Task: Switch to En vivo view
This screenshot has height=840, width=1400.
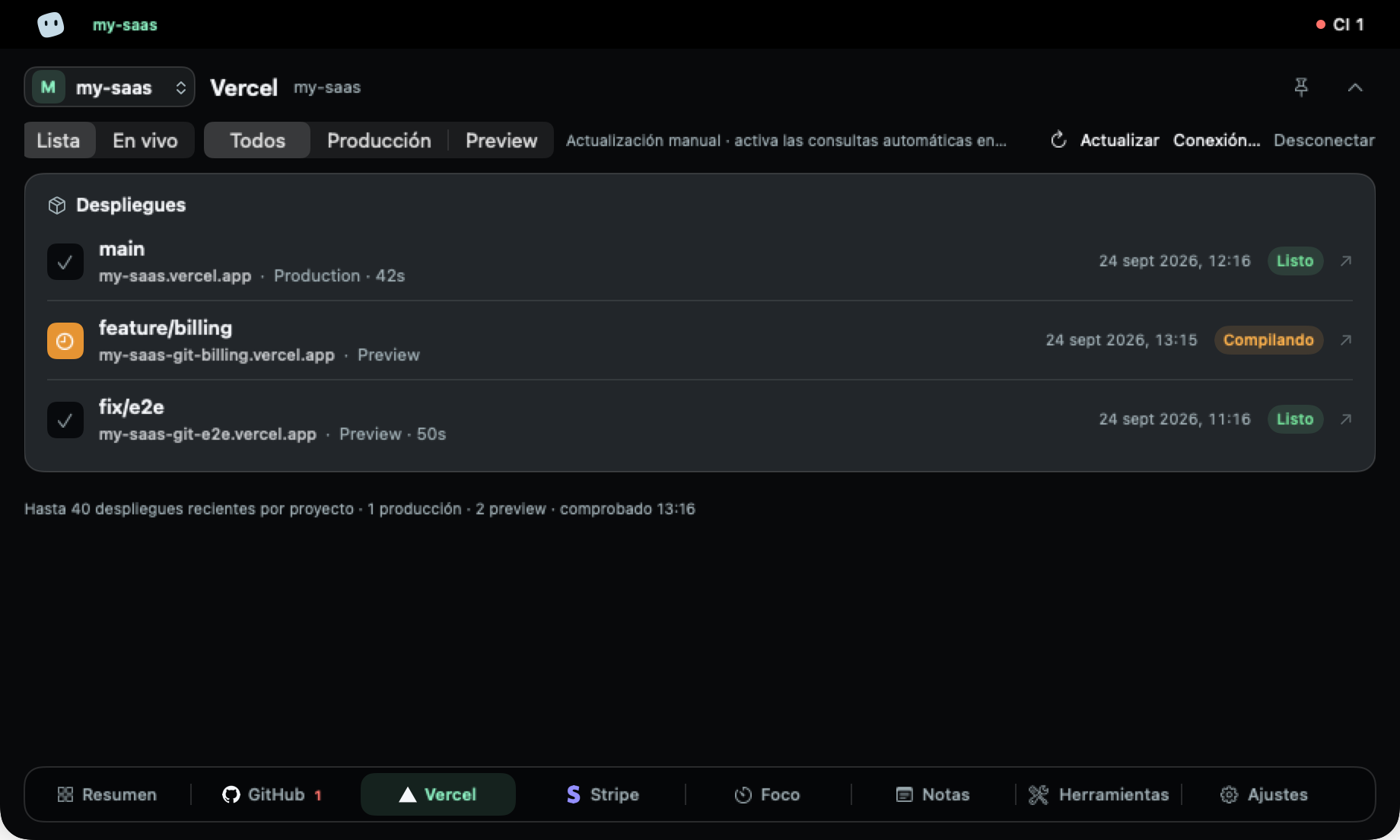Action: pyautogui.click(x=145, y=140)
